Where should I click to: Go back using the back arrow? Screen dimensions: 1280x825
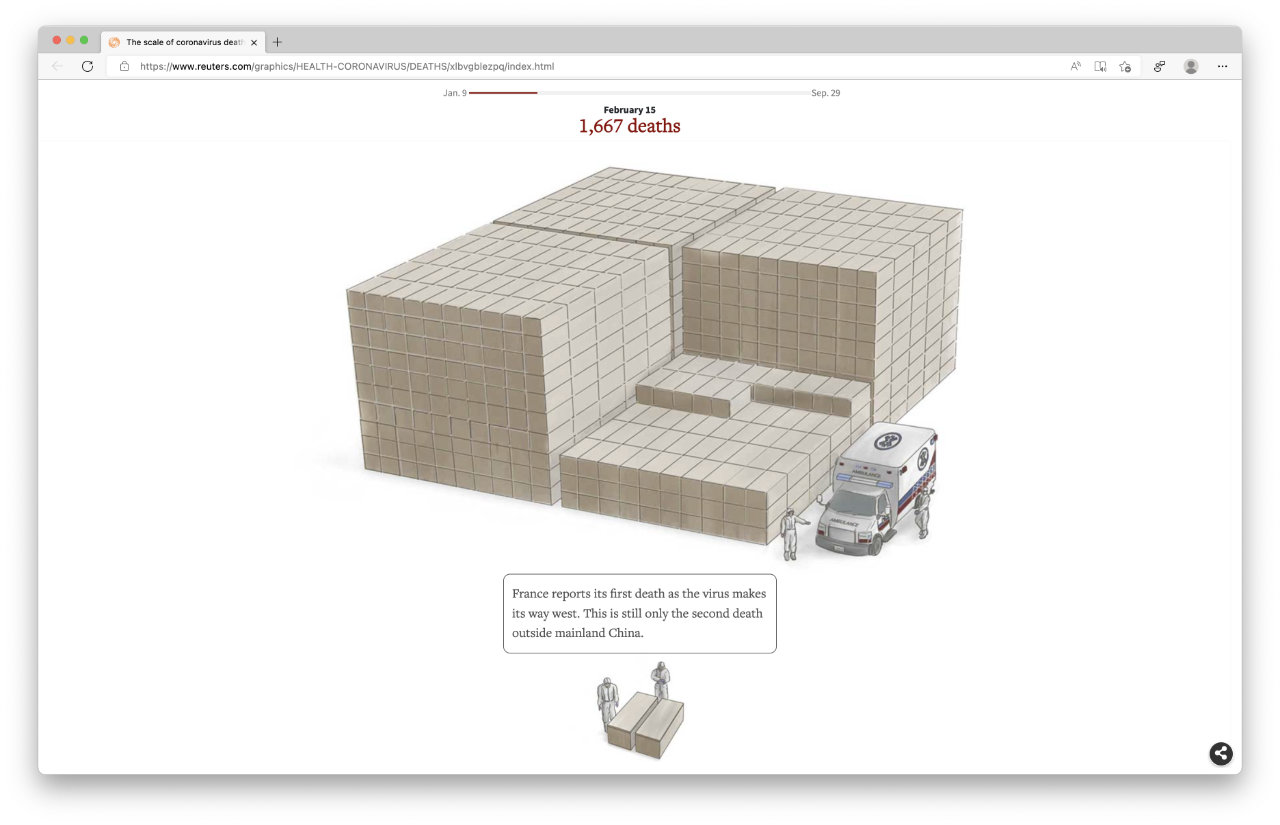tap(57, 66)
